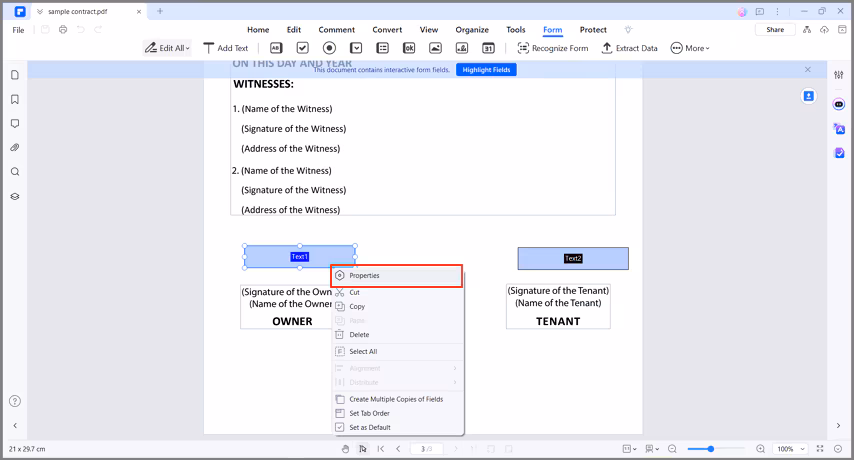Click the Highlight Fields button
The height and width of the screenshot is (460, 854).
pos(486,70)
